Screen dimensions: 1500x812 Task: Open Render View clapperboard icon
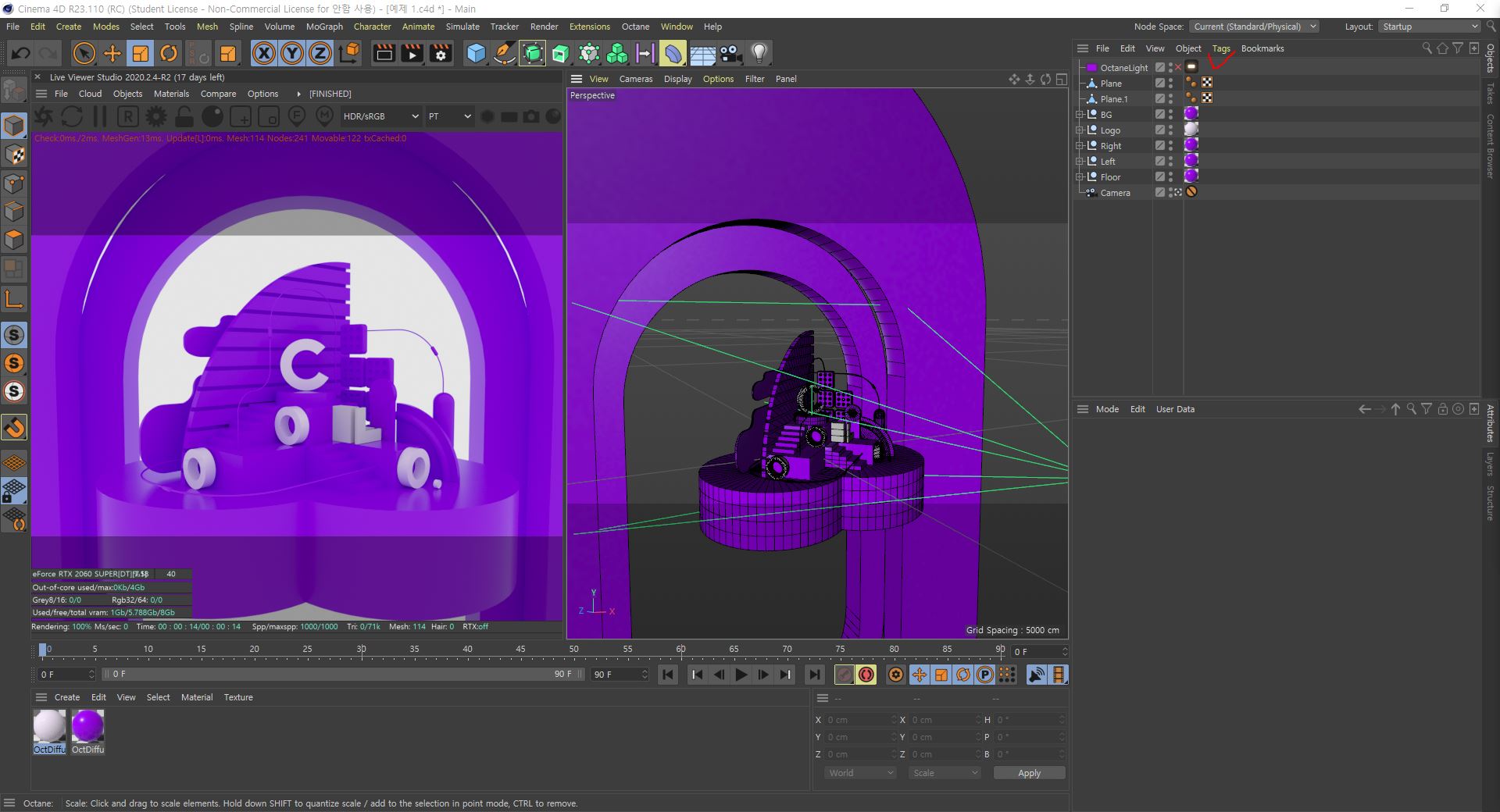pos(384,53)
